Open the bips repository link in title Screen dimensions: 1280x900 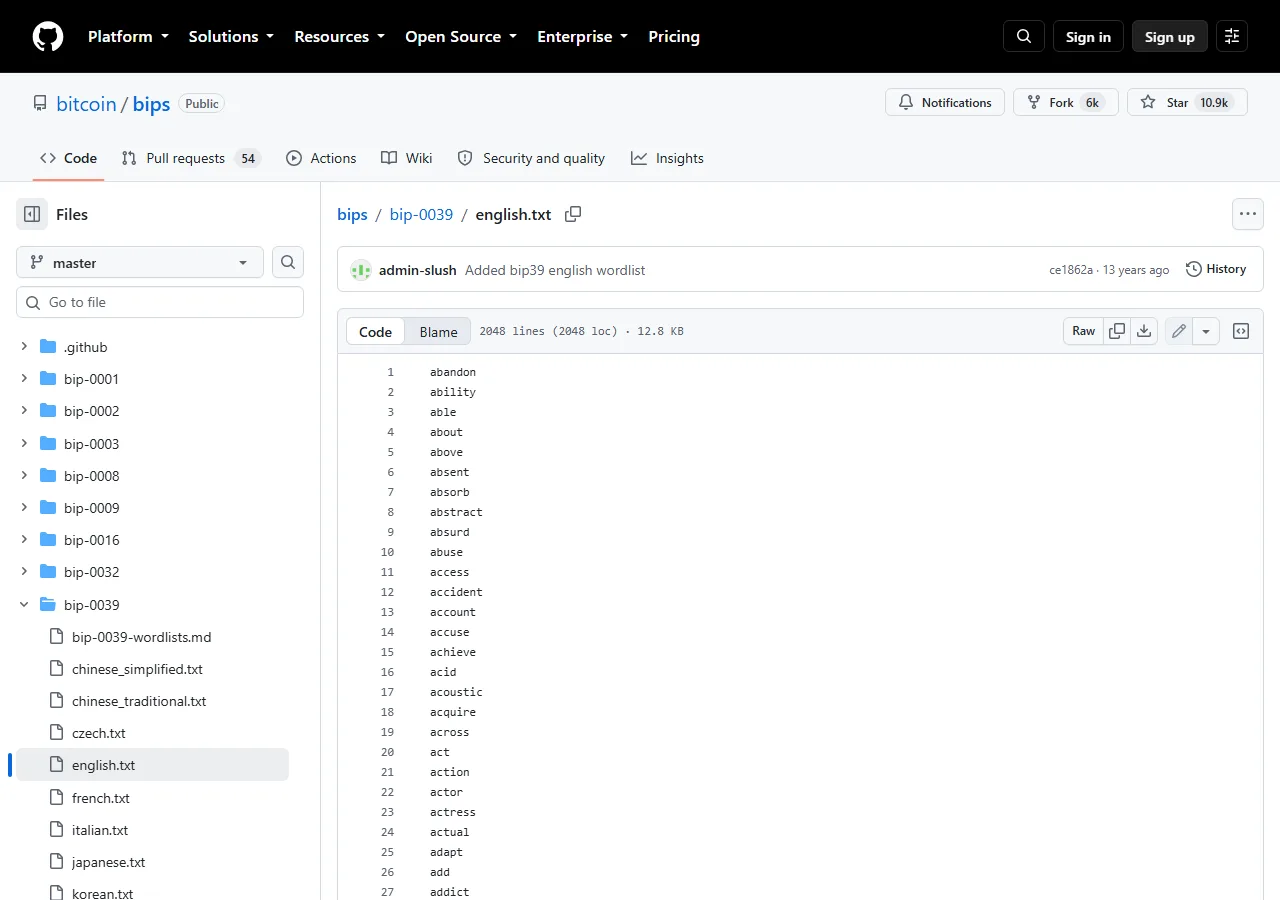(152, 104)
